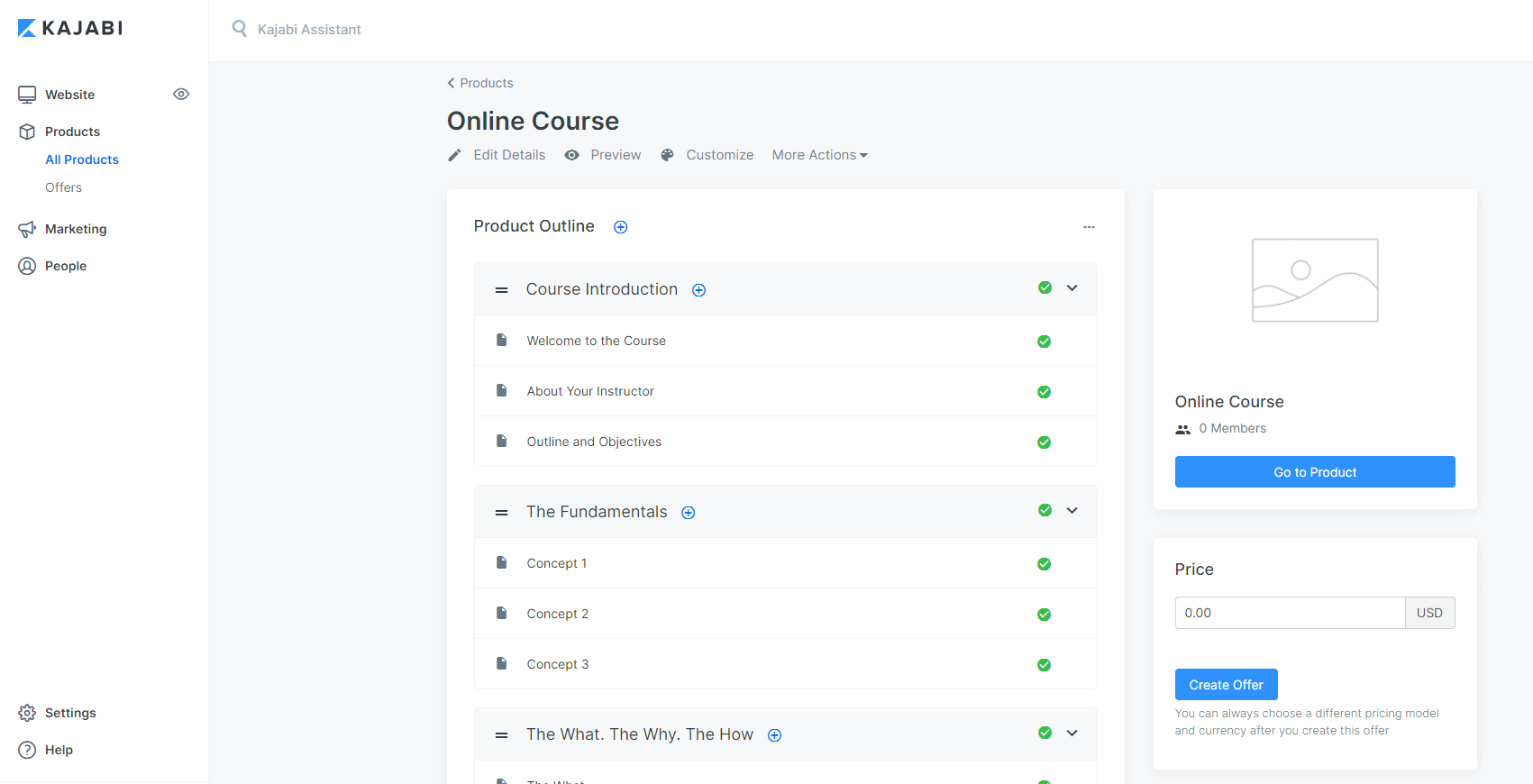This screenshot has width=1533, height=784.
Task: Open the About Your Instructor lesson
Action: point(590,391)
